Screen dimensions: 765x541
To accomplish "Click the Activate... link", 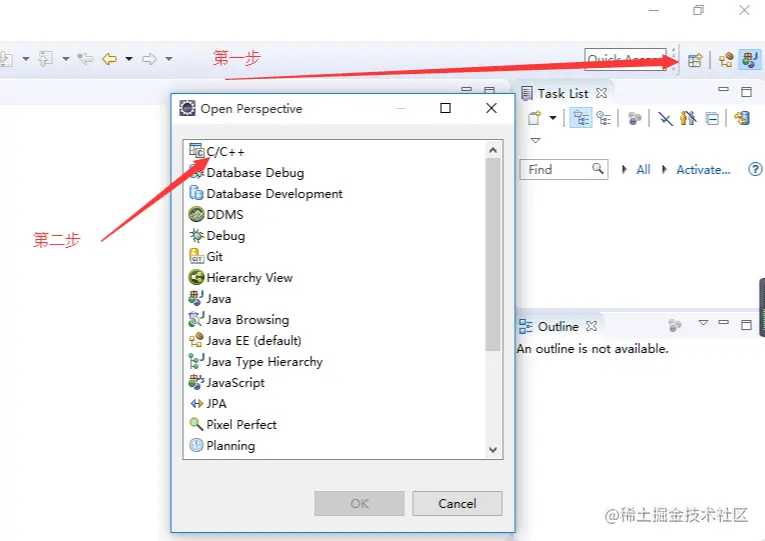I will pyautogui.click(x=703, y=169).
